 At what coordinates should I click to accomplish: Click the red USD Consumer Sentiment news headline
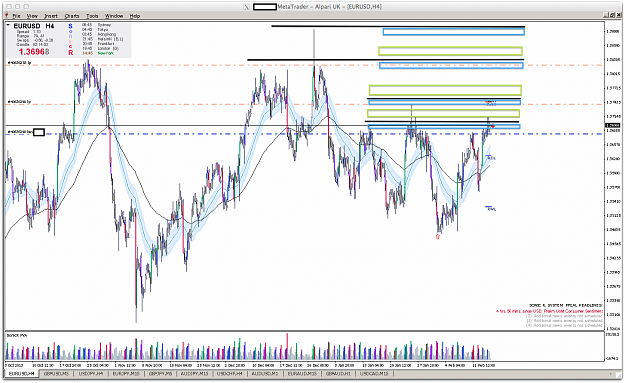pos(549,311)
